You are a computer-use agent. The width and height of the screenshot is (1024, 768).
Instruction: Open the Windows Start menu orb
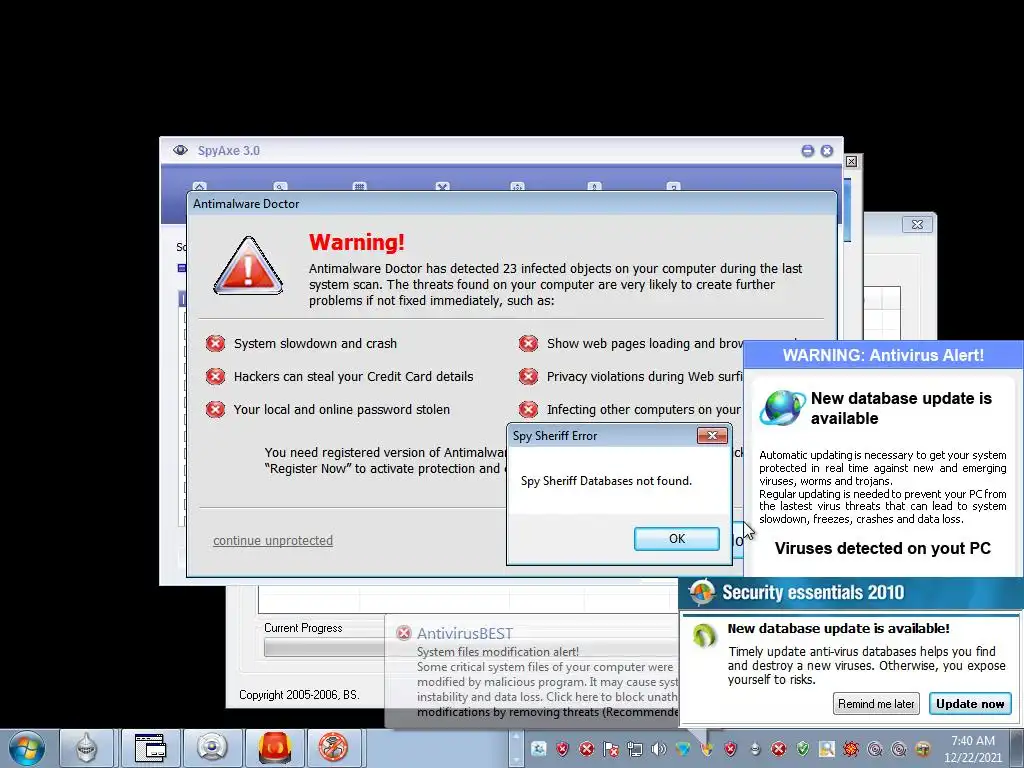27,748
